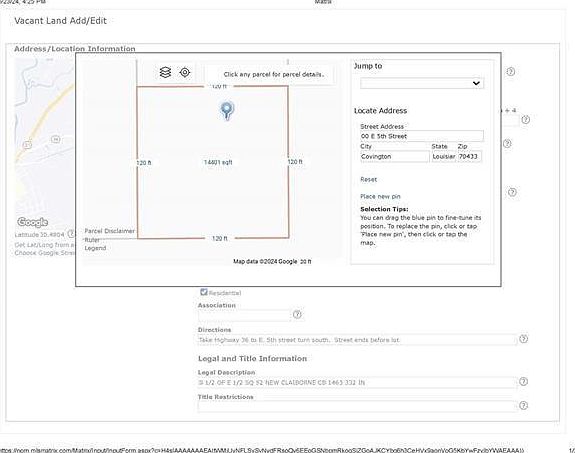Open help icon beside the Directions field
This screenshot has width=575, height=453.
(523, 339)
